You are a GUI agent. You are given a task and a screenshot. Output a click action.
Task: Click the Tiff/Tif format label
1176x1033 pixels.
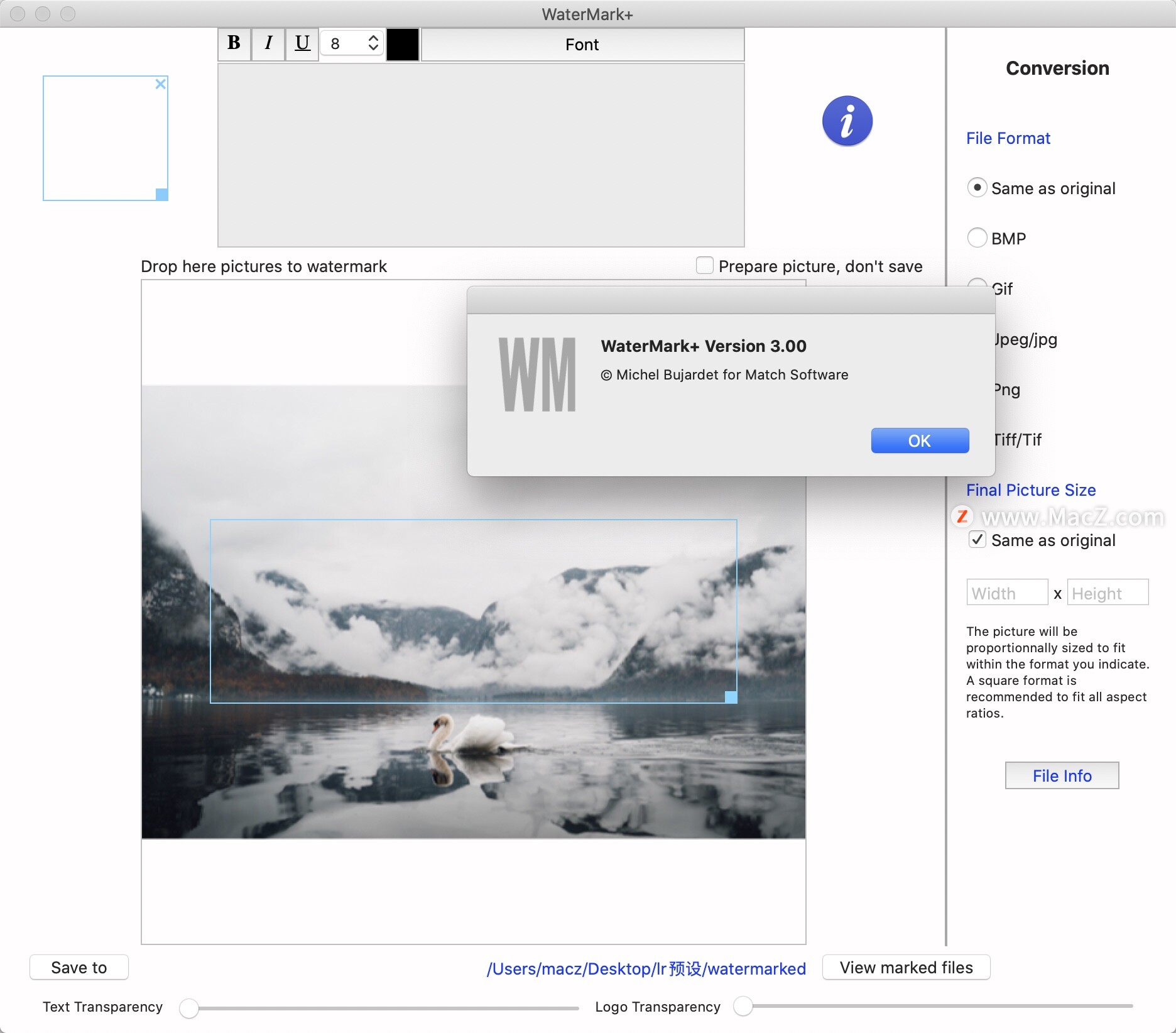tap(1018, 439)
